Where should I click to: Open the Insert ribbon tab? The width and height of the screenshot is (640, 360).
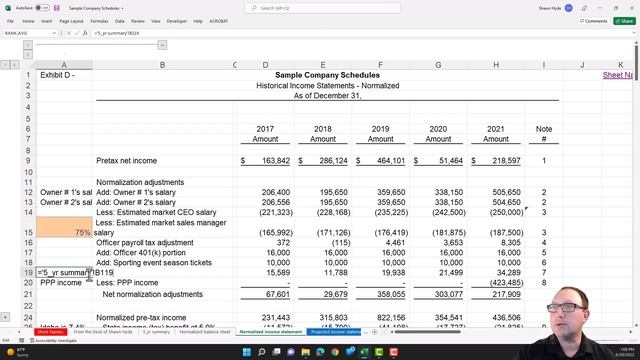(x=47, y=21)
